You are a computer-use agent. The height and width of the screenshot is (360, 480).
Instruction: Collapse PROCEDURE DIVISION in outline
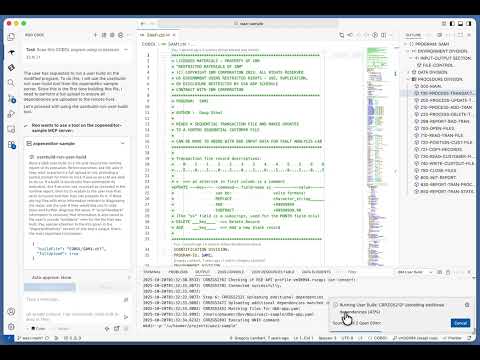408,79
